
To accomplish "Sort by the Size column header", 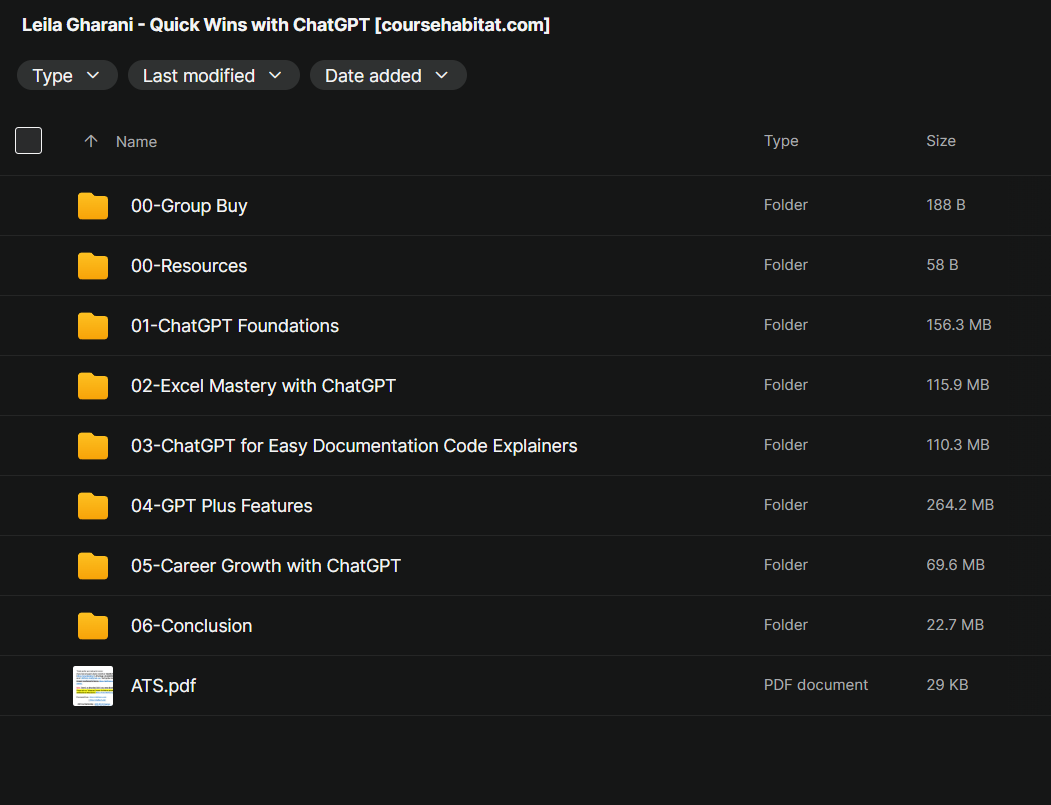I will pyautogui.click(x=941, y=141).
